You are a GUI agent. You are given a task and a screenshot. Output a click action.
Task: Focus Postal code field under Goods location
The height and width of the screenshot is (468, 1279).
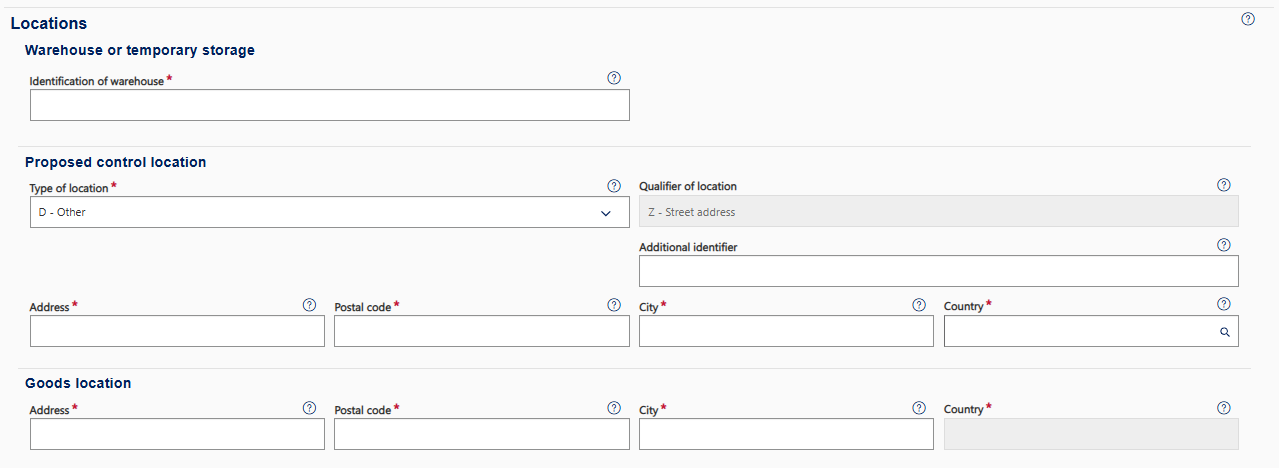(x=481, y=434)
